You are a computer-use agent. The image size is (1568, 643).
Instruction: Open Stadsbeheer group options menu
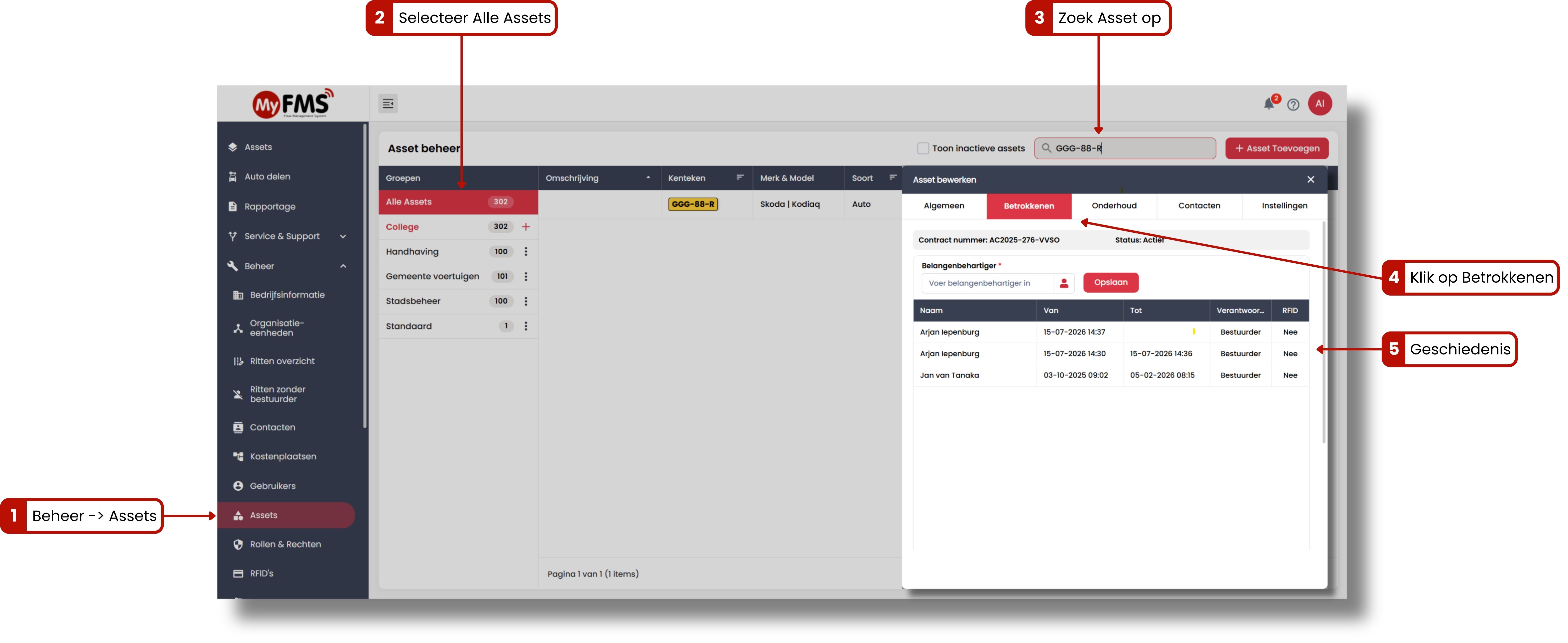point(526,301)
